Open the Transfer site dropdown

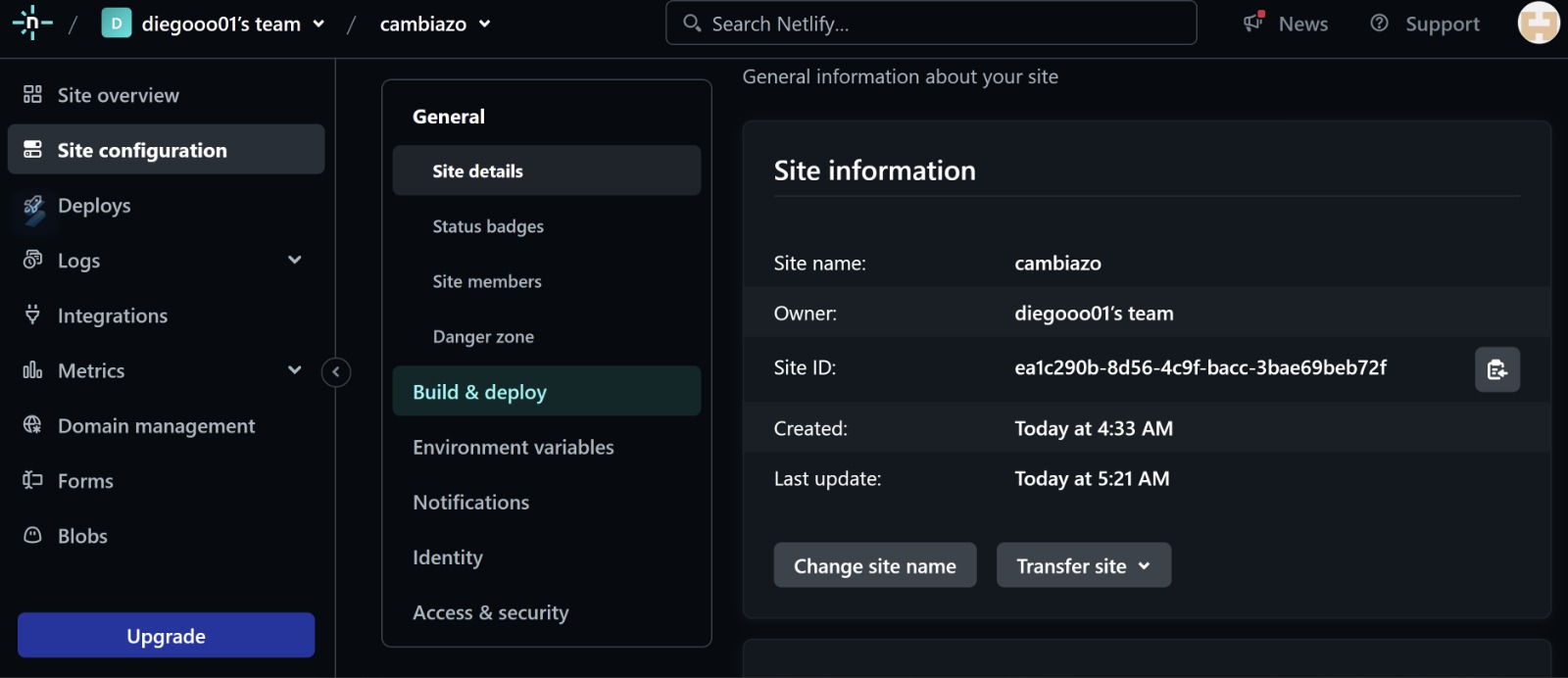(x=1084, y=565)
